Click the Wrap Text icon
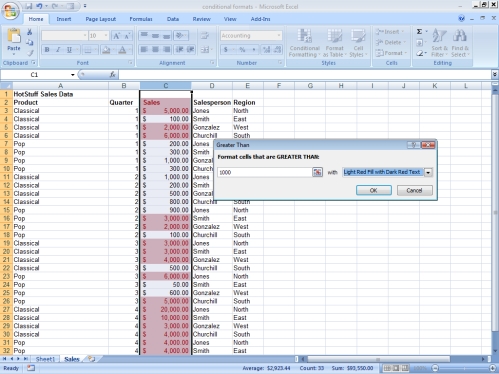The width and height of the screenshot is (499, 374). point(204,35)
